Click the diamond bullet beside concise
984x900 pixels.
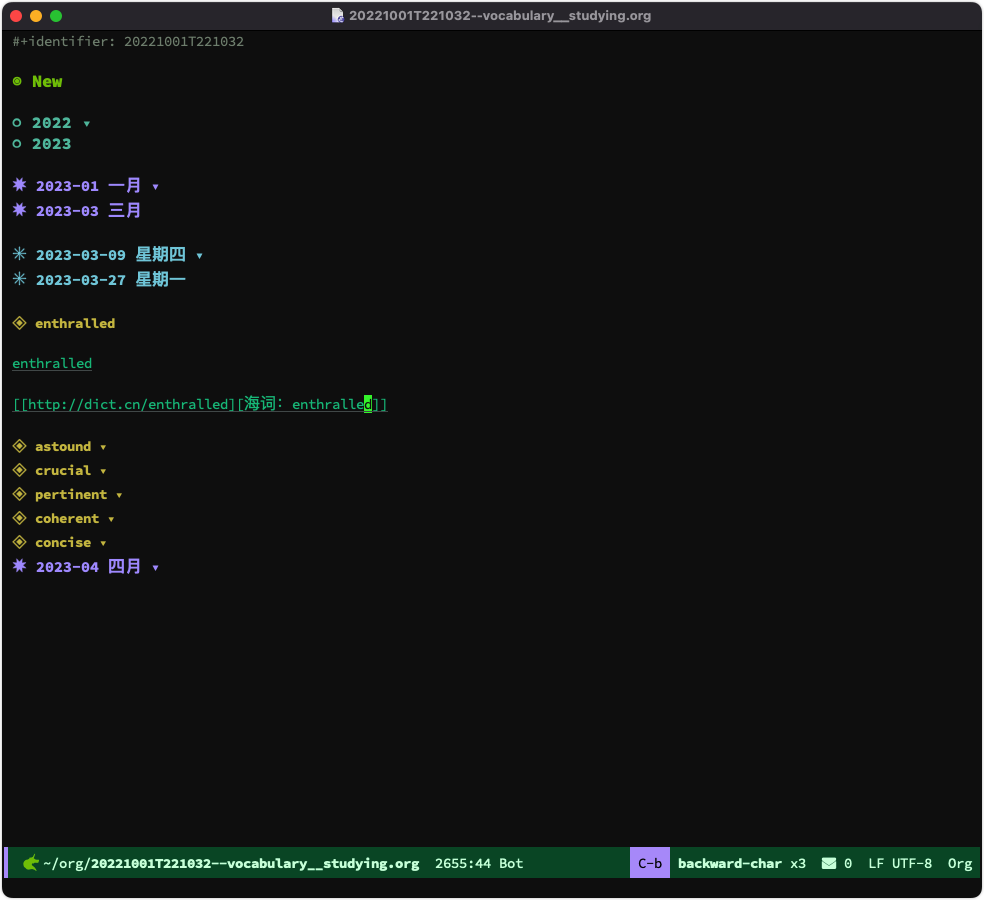[x=19, y=542]
